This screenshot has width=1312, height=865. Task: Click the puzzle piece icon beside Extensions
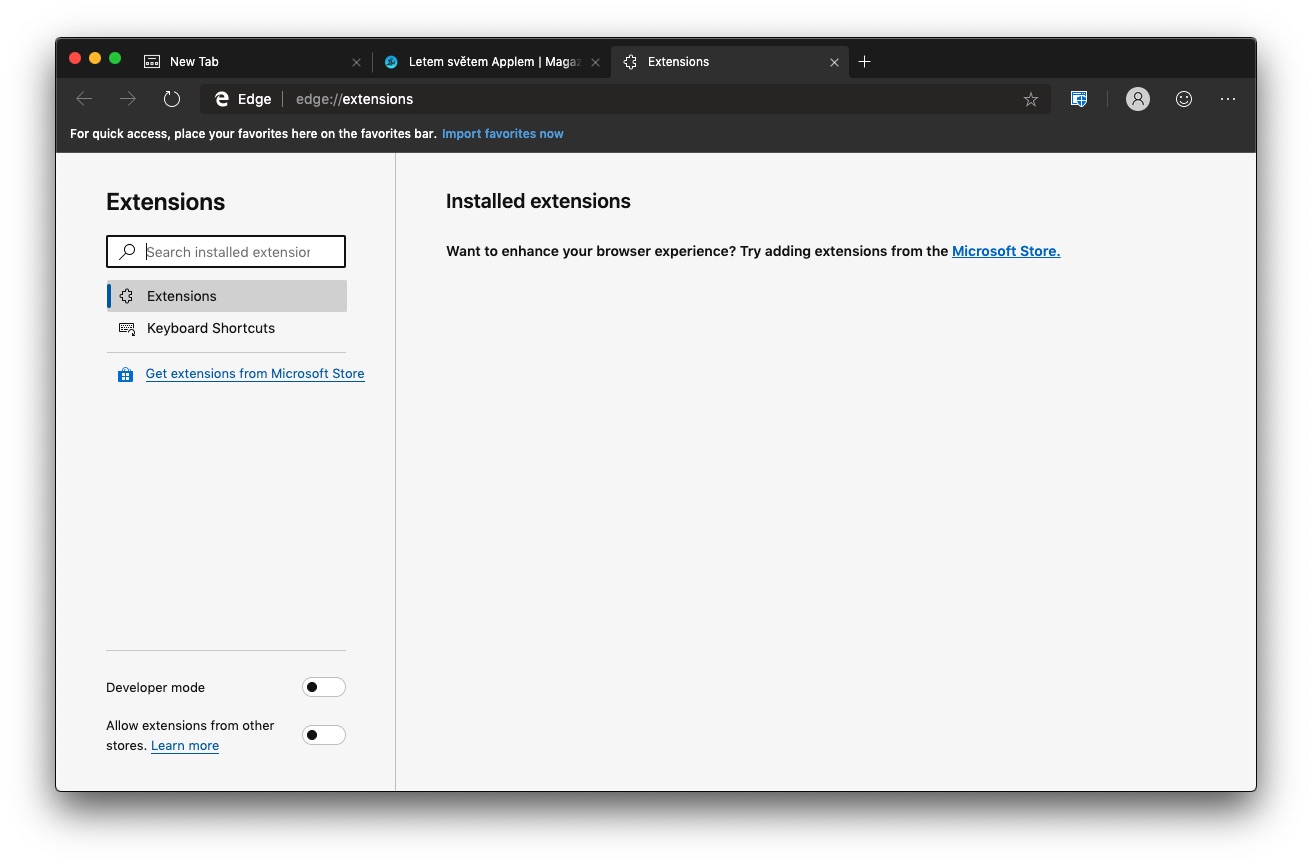click(x=126, y=296)
